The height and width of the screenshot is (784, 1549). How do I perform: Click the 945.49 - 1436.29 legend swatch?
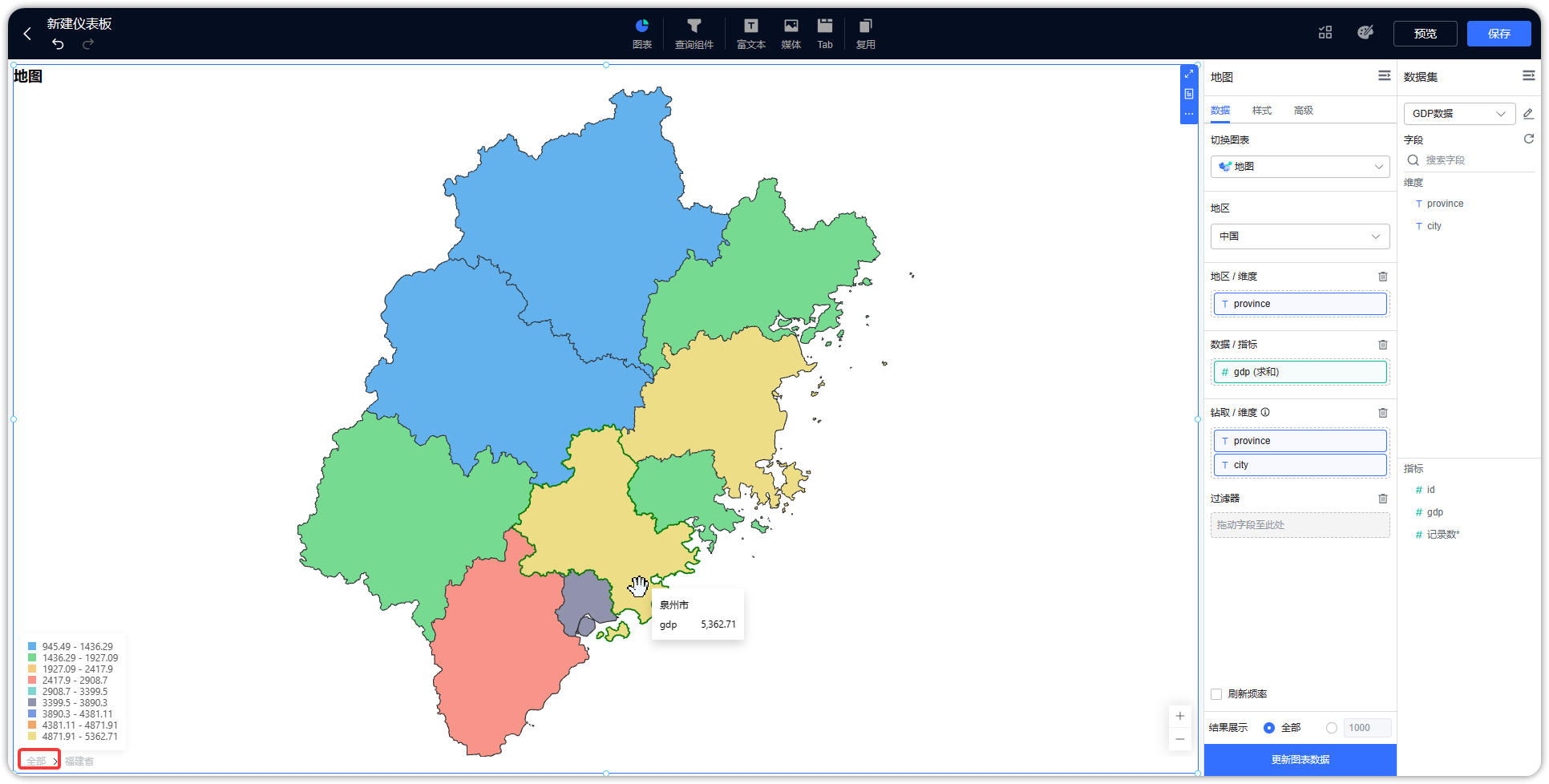point(32,646)
